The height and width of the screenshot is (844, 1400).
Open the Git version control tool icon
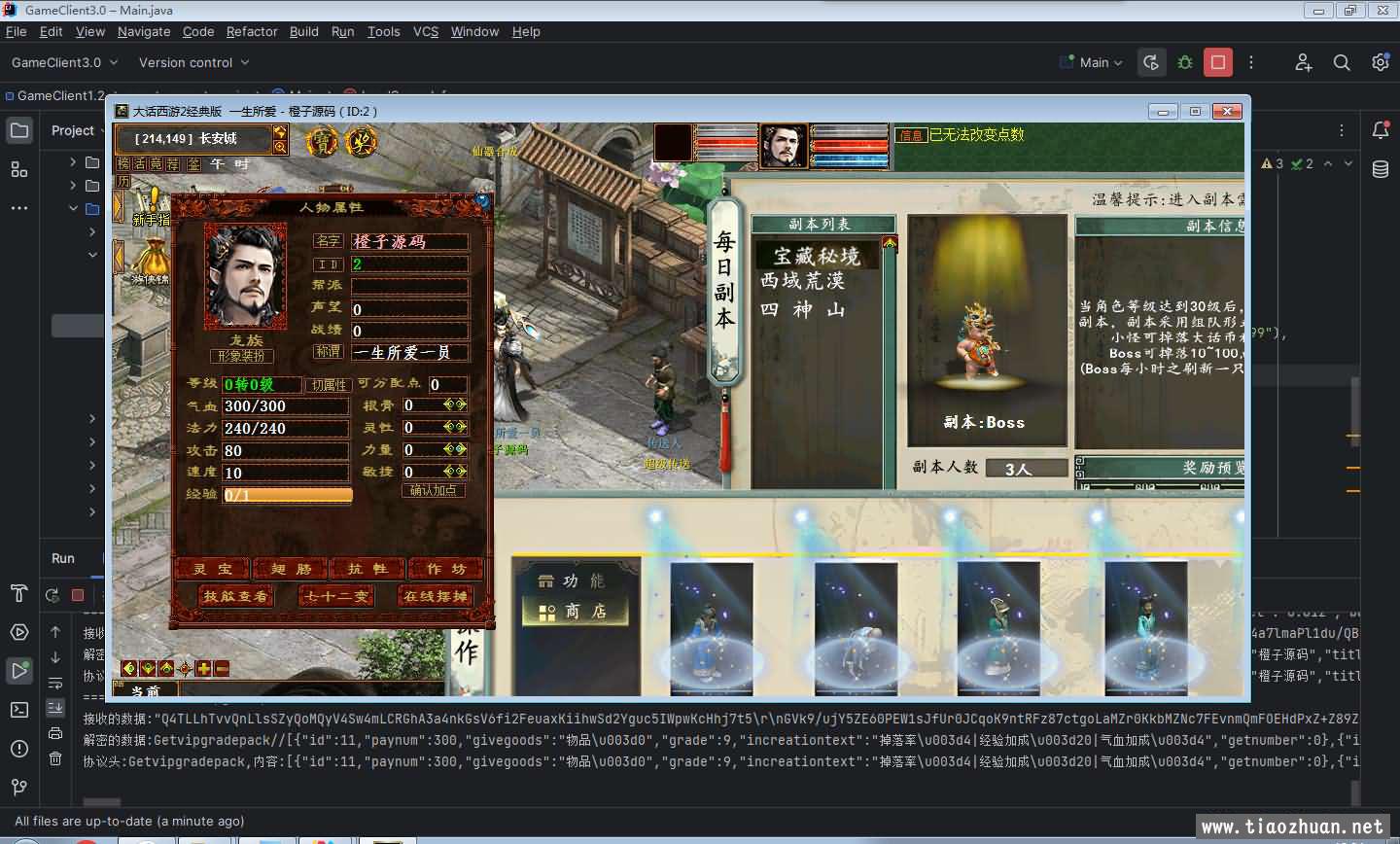(19, 787)
